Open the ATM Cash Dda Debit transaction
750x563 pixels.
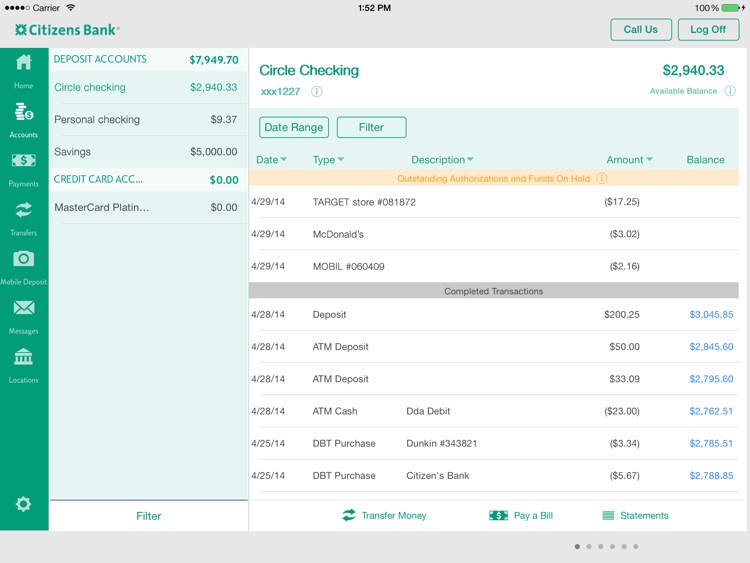(494, 411)
